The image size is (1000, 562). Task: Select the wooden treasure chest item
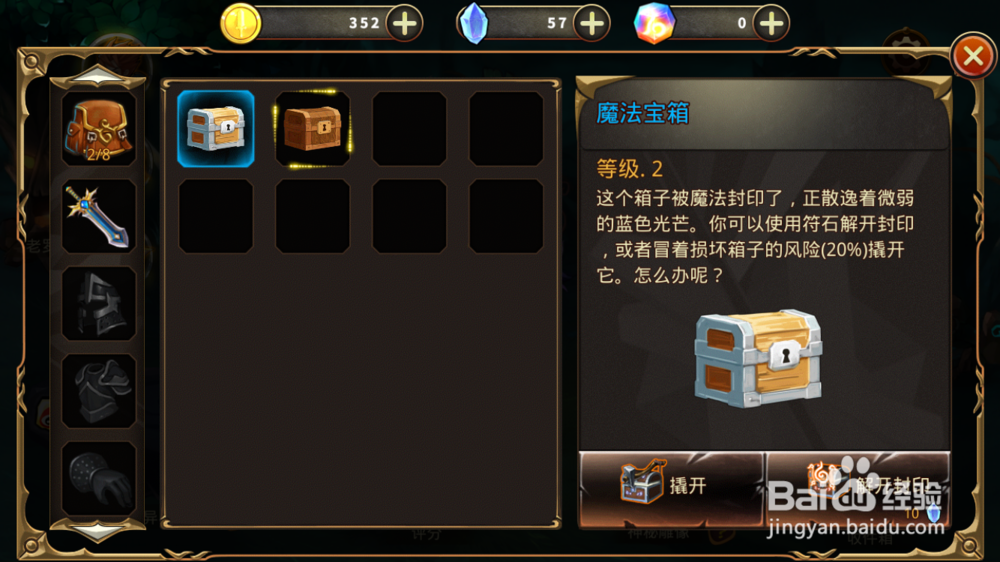312,129
